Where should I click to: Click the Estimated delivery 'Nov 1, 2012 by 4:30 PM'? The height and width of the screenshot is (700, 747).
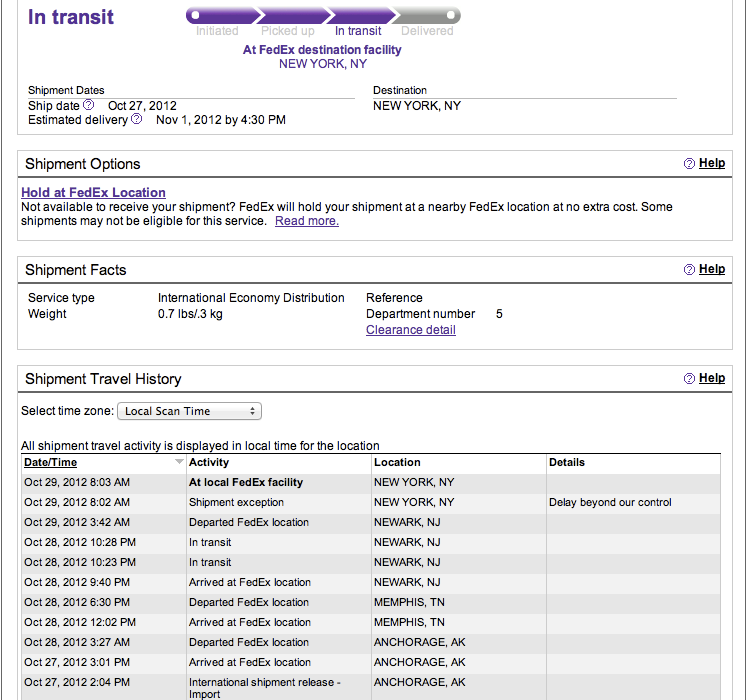[x=221, y=120]
